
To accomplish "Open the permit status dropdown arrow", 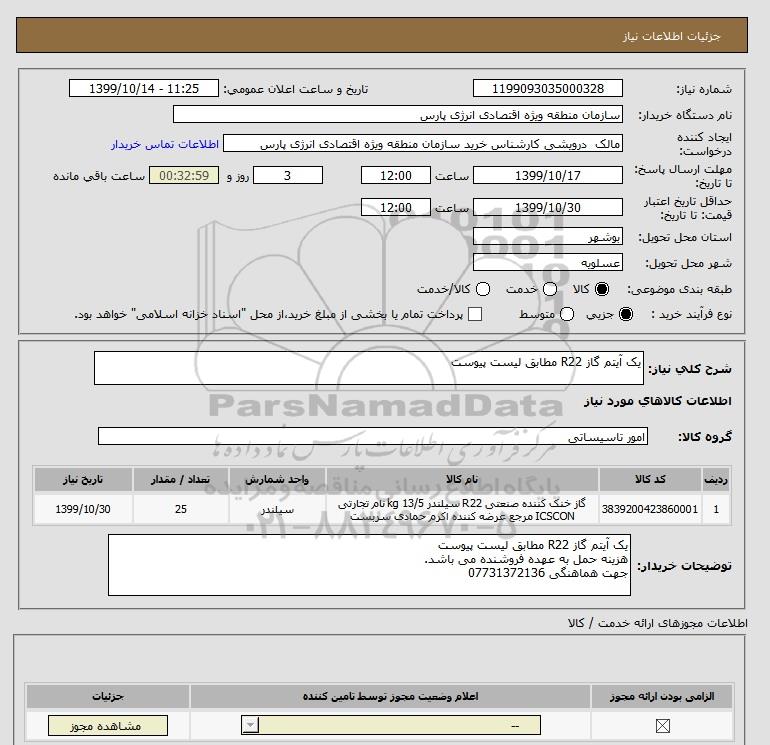I will [x=250, y=725].
